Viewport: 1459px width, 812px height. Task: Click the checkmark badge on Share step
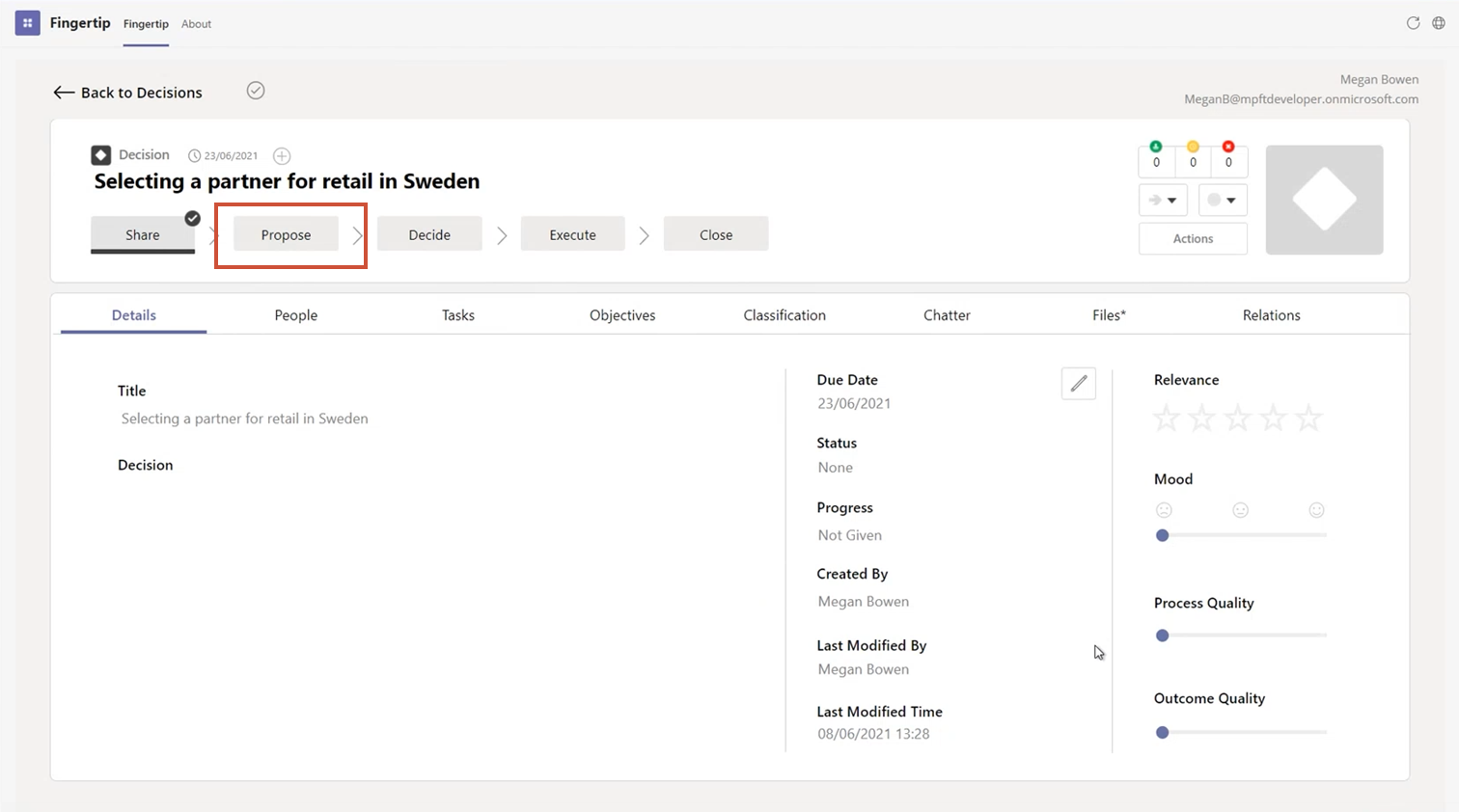coord(193,218)
